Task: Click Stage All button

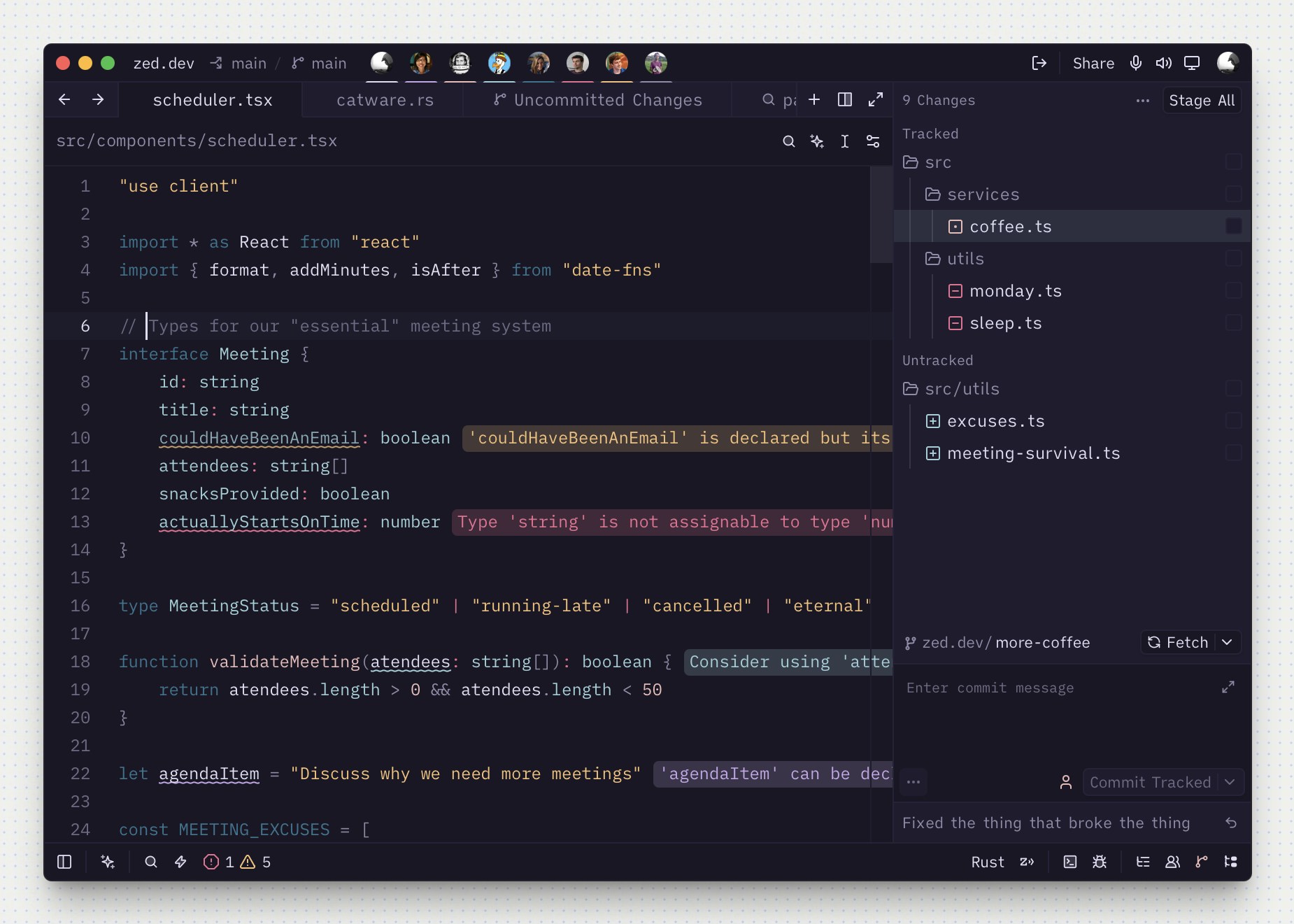Action: 1202,100
